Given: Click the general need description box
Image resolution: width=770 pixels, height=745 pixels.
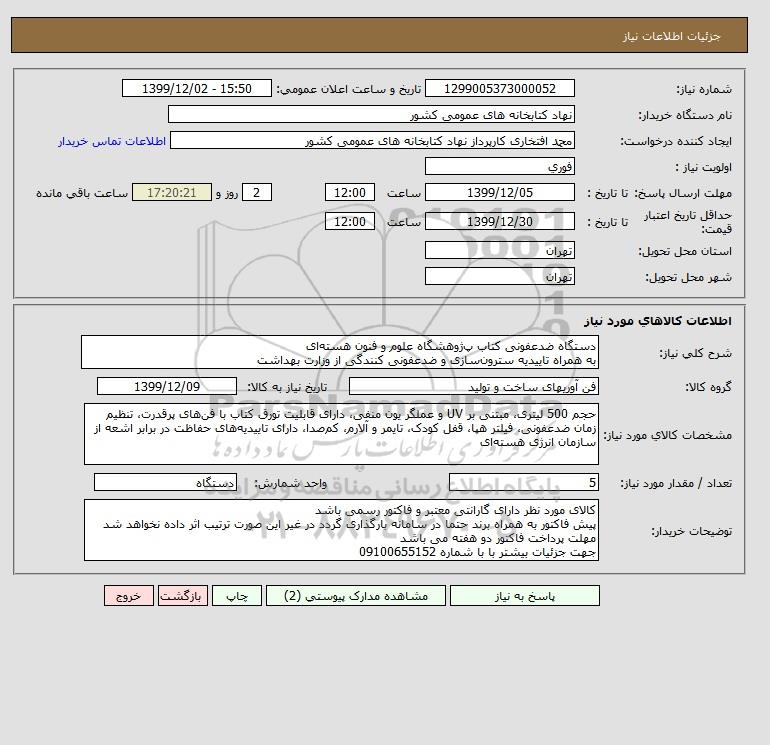Looking at the screenshot, I should [x=340, y=353].
